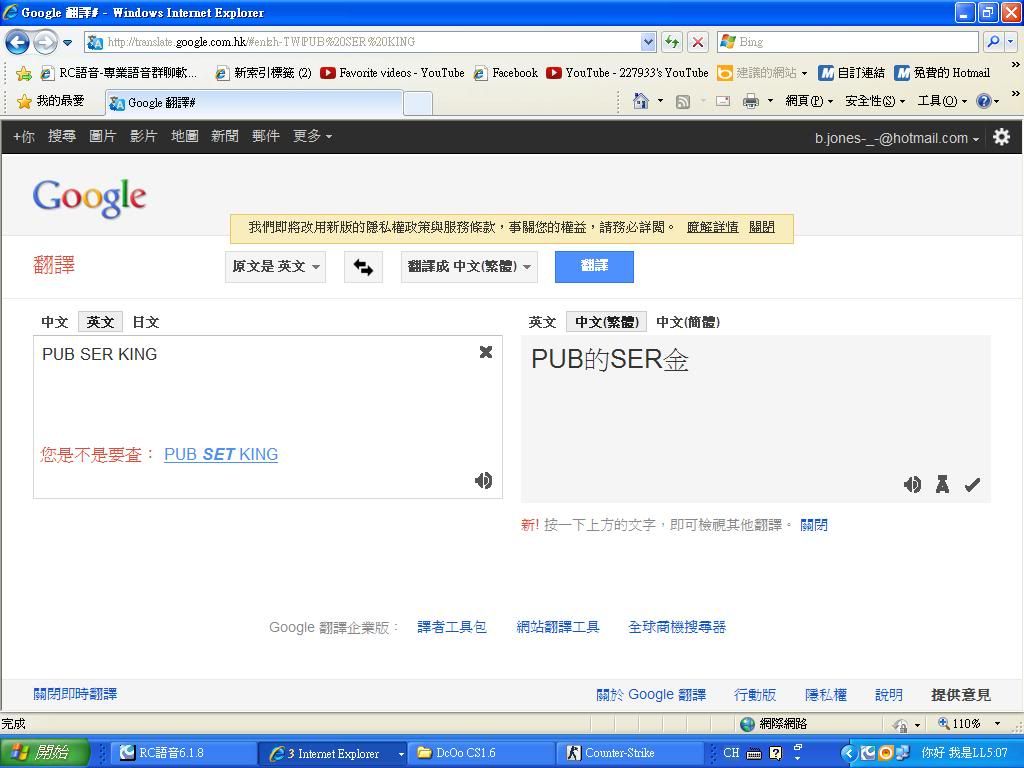The height and width of the screenshot is (768, 1024).
Task: Click the Print icon in toolbar
Action: click(750, 101)
